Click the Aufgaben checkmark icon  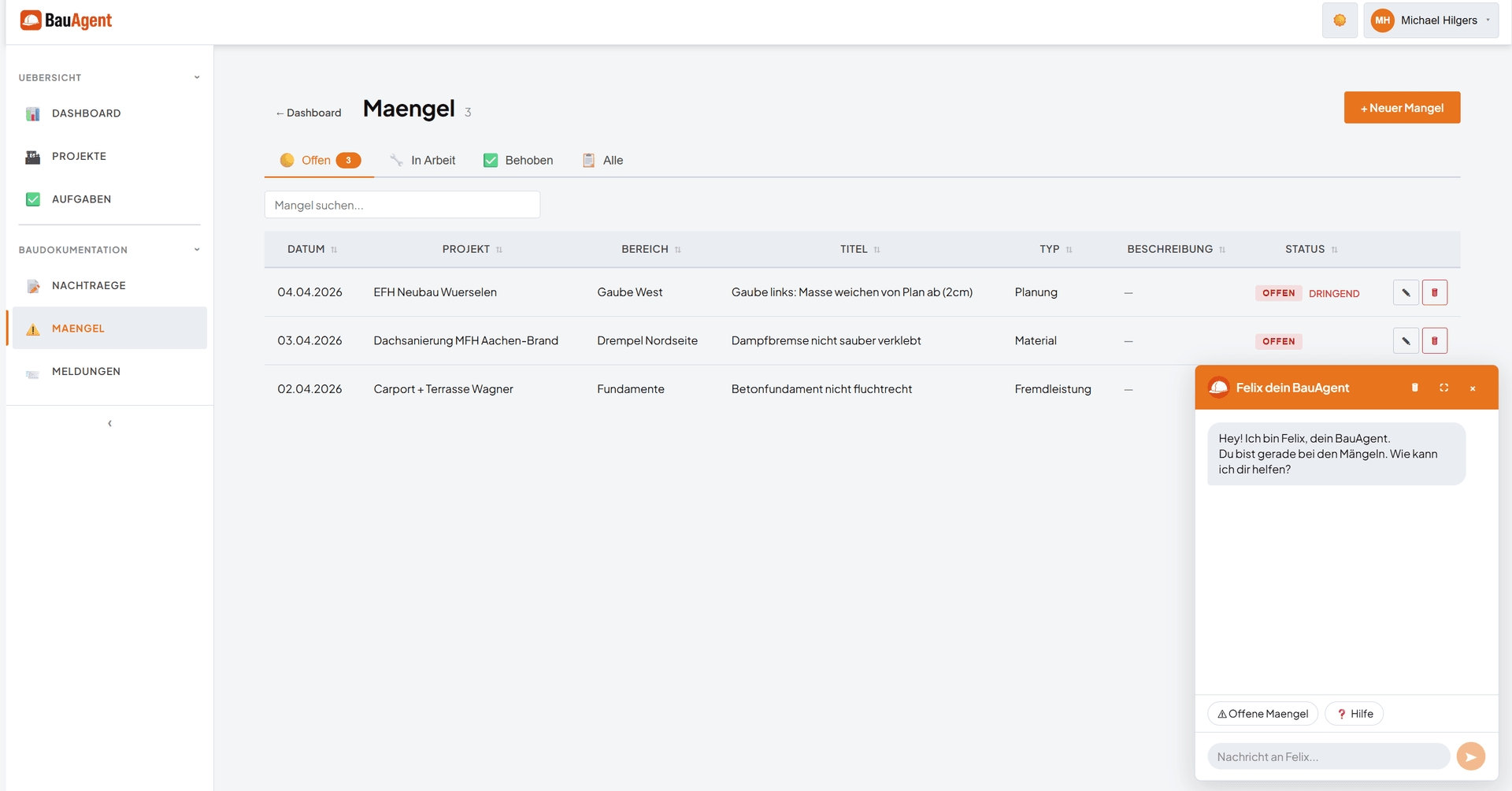click(x=33, y=199)
